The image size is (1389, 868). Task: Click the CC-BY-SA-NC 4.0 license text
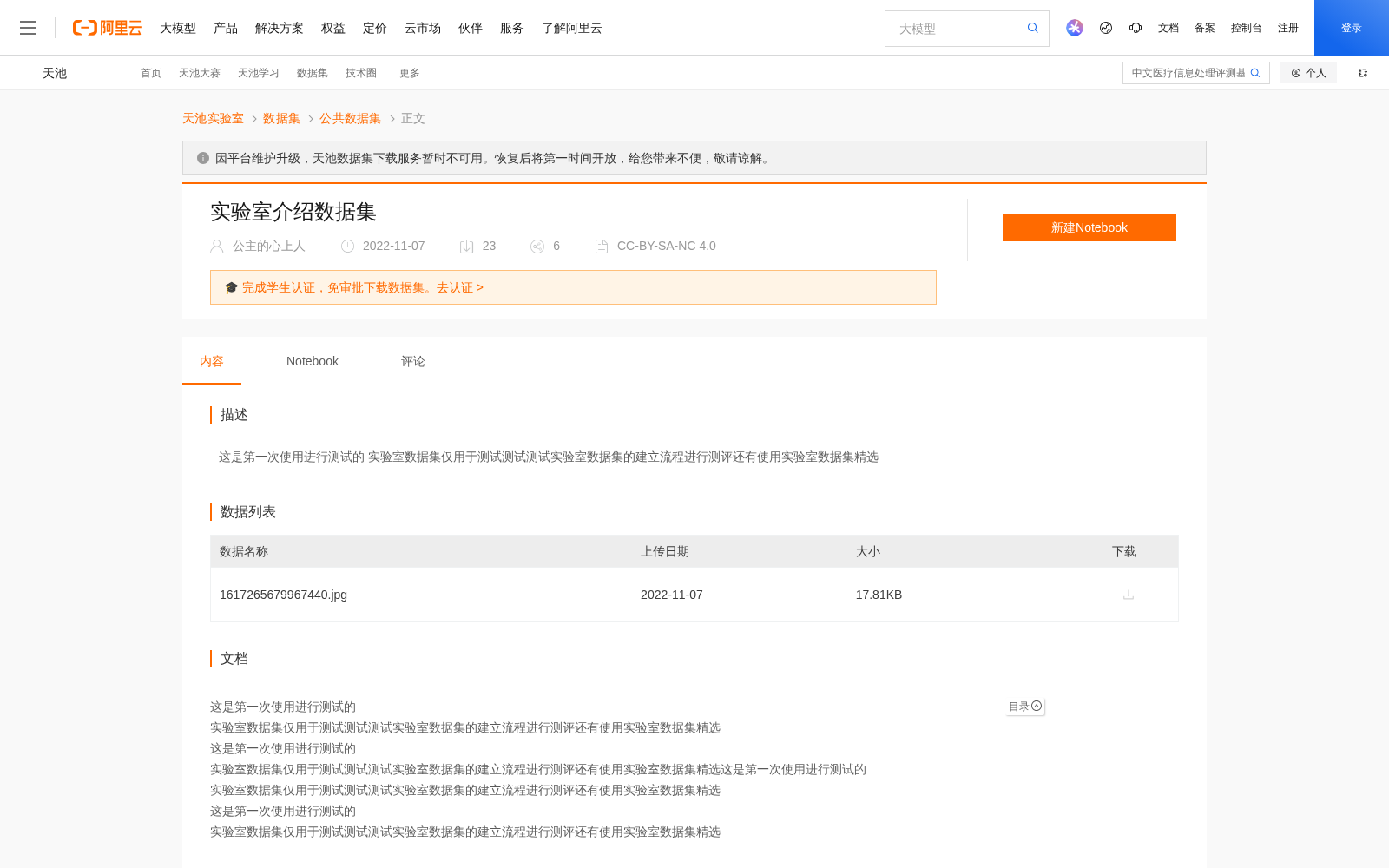(667, 247)
